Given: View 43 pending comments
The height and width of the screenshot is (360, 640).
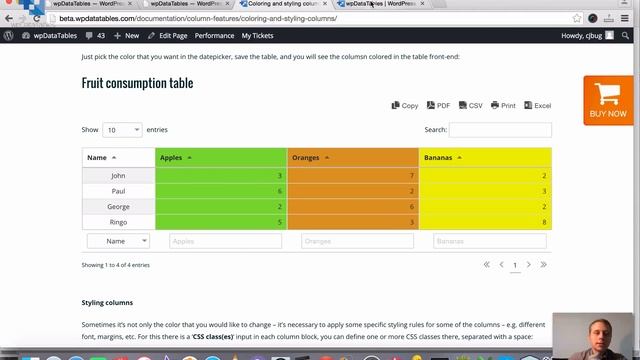Looking at the screenshot, I should click(x=96, y=36).
